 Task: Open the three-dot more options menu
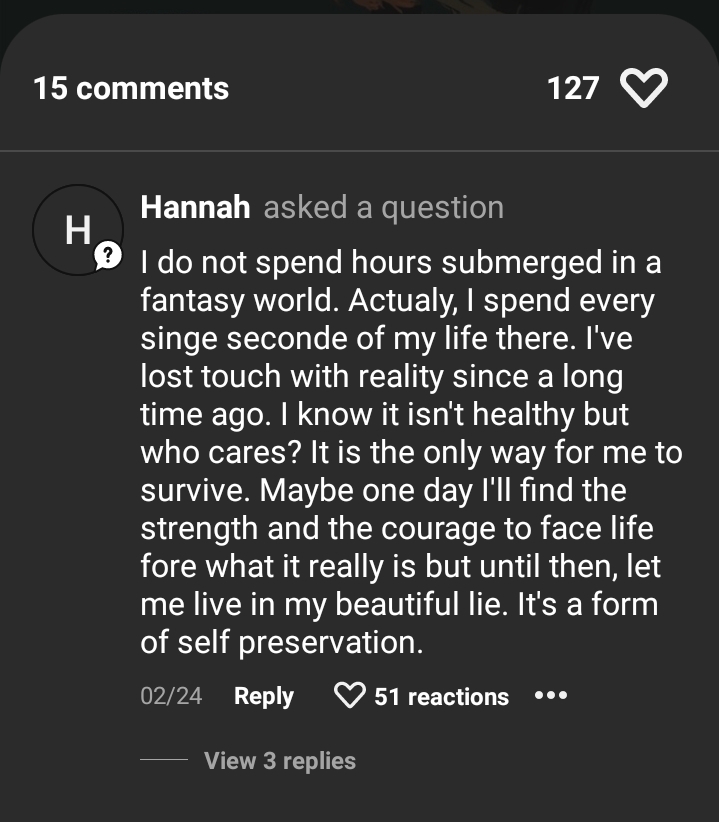[551, 695]
